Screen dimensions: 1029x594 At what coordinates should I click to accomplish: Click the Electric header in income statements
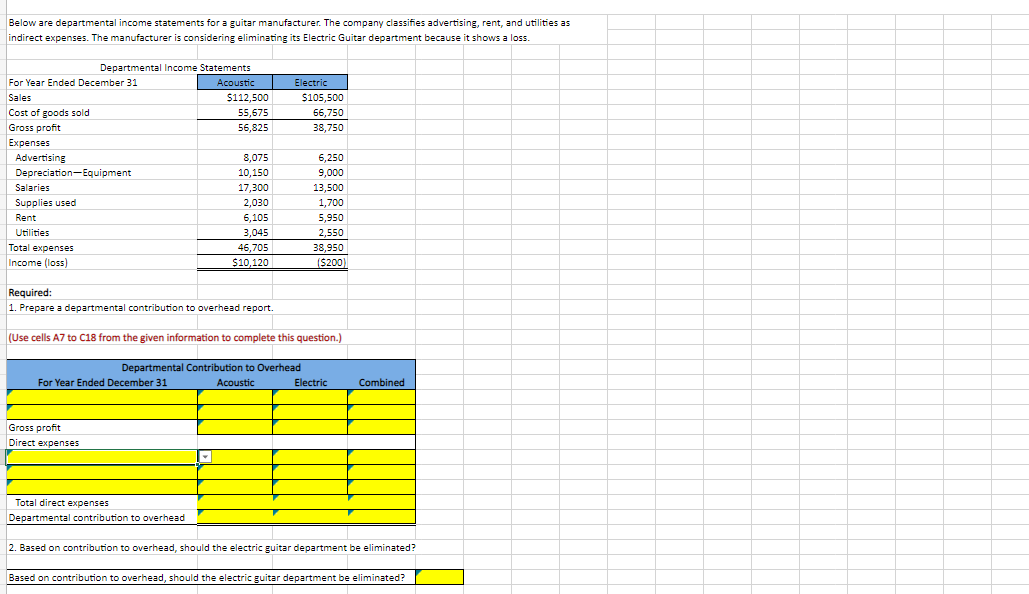(x=310, y=82)
